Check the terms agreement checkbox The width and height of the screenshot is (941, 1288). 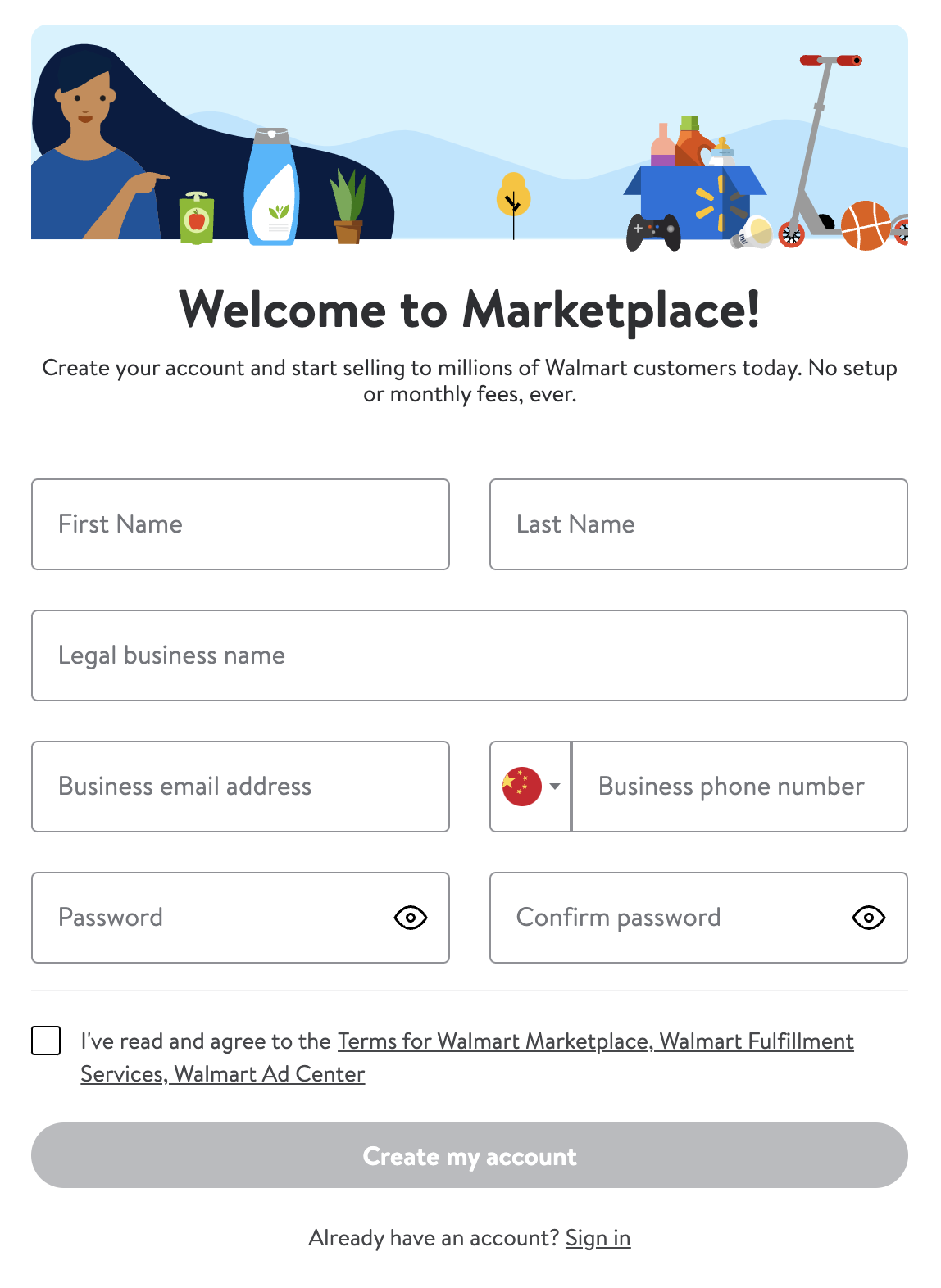[x=46, y=1041]
